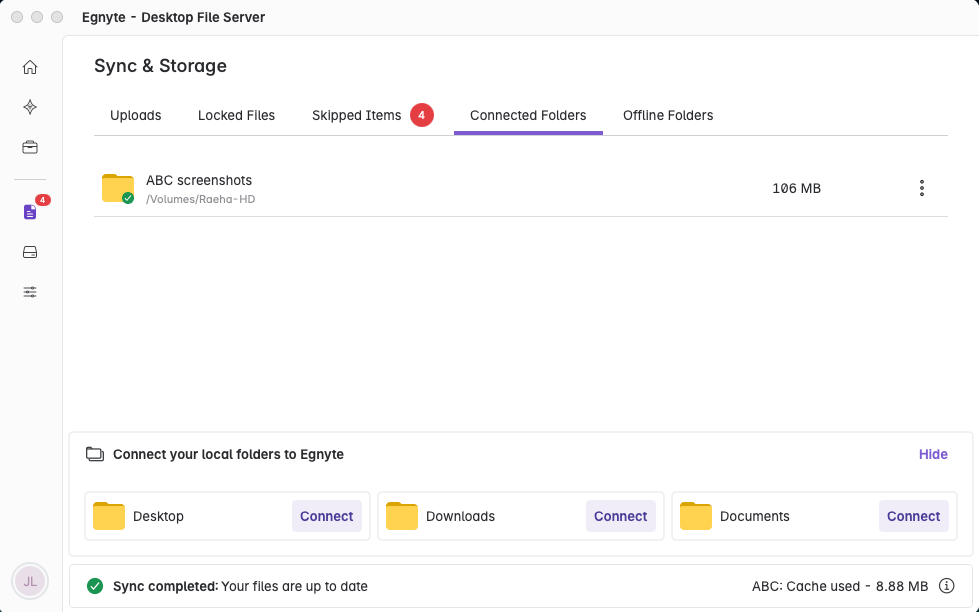The width and height of the screenshot is (979, 612).
Task: Click the window close button
Action: tap(17, 17)
